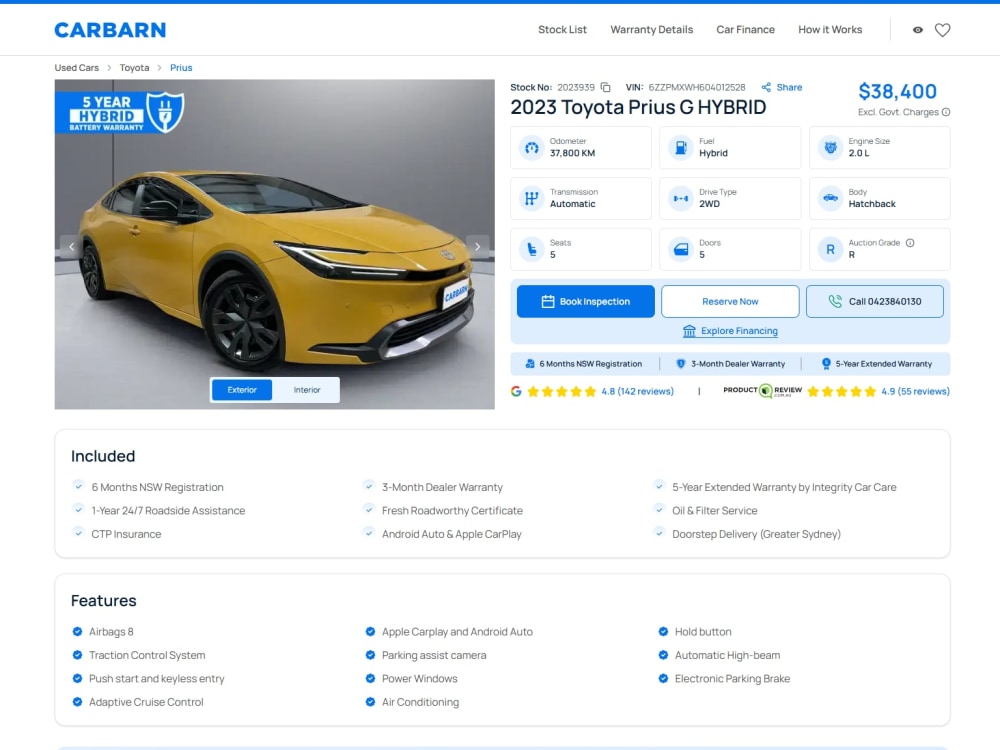
Task: Open How it Works
Action: point(830,29)
